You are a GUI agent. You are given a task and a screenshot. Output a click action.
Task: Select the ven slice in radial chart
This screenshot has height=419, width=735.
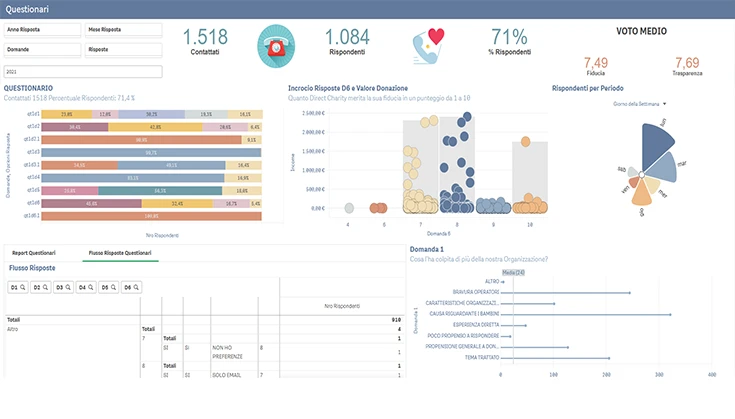point(634,182)
